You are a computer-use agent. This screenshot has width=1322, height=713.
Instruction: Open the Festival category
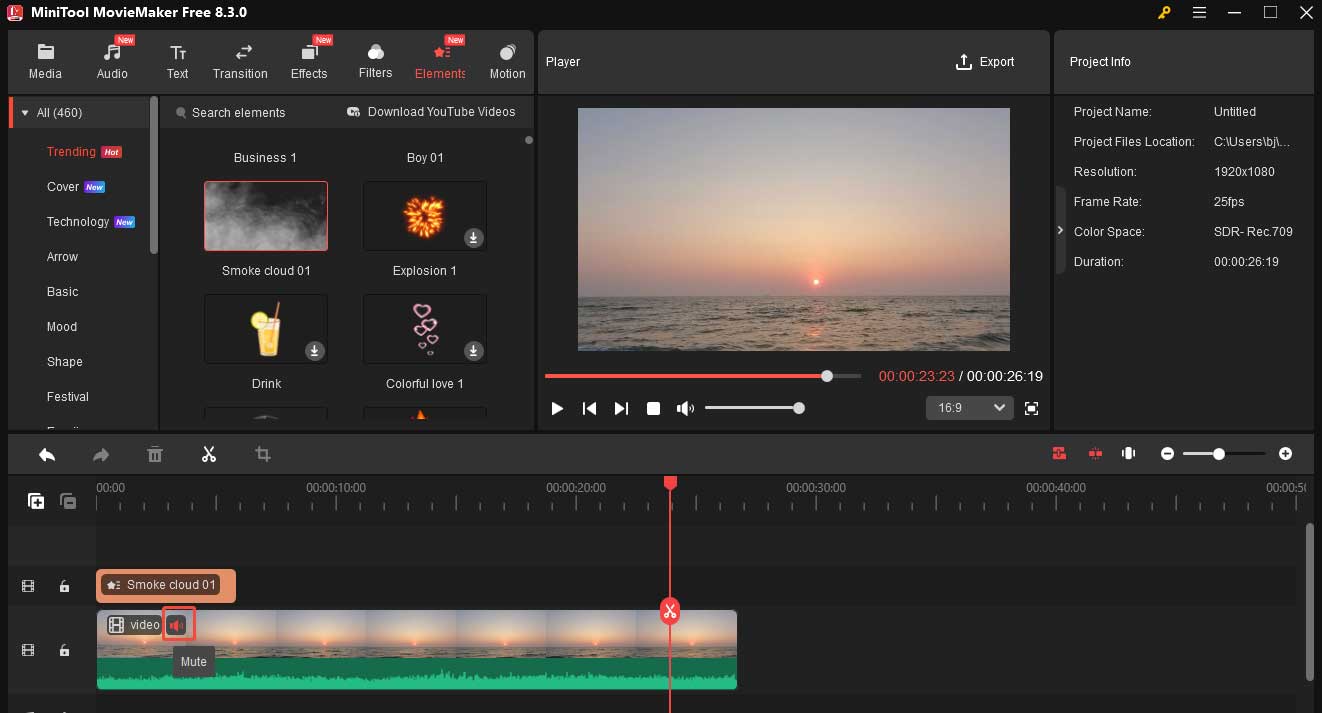click(68, 397)
